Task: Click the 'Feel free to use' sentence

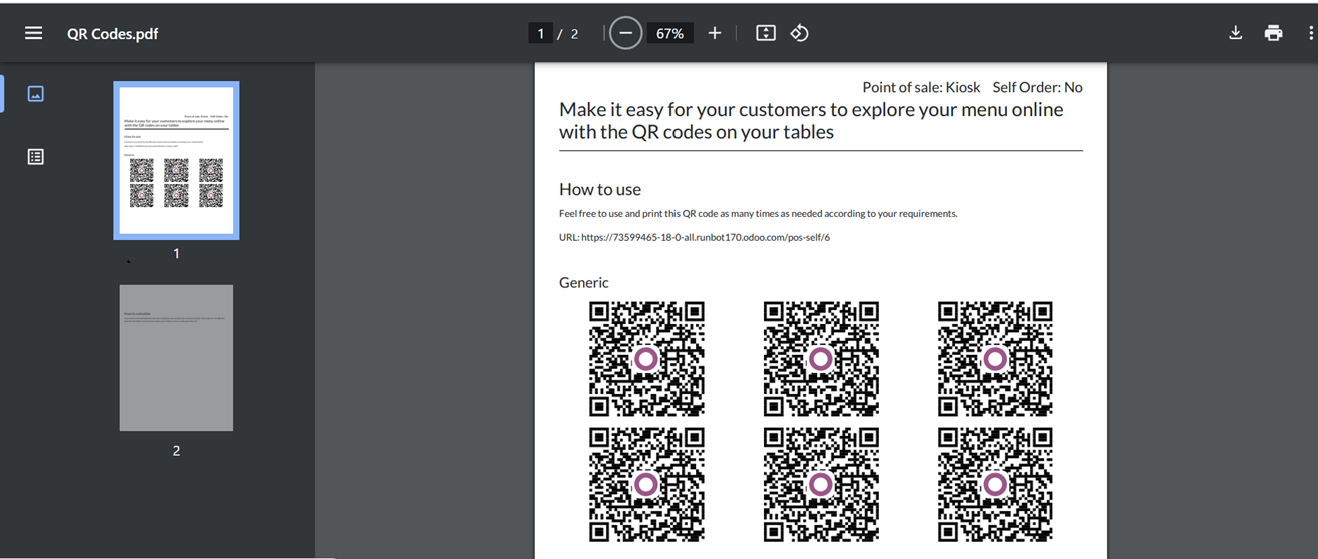Action: click(x=758, y=213)
